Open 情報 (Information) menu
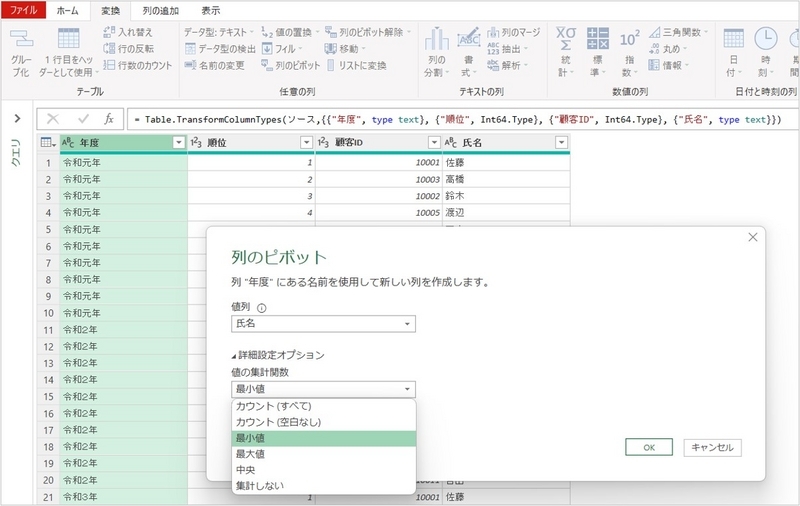 point(669,65)
